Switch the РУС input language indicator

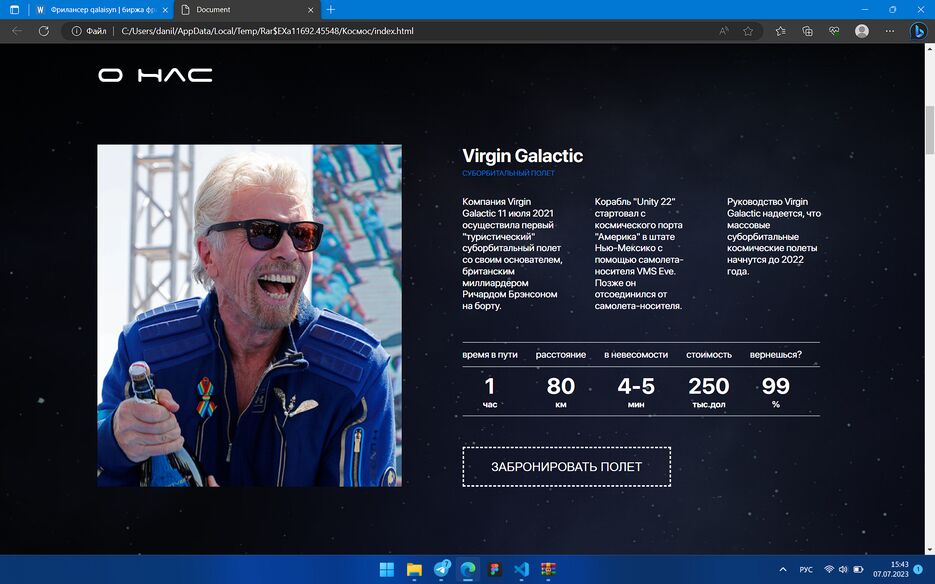806,570
